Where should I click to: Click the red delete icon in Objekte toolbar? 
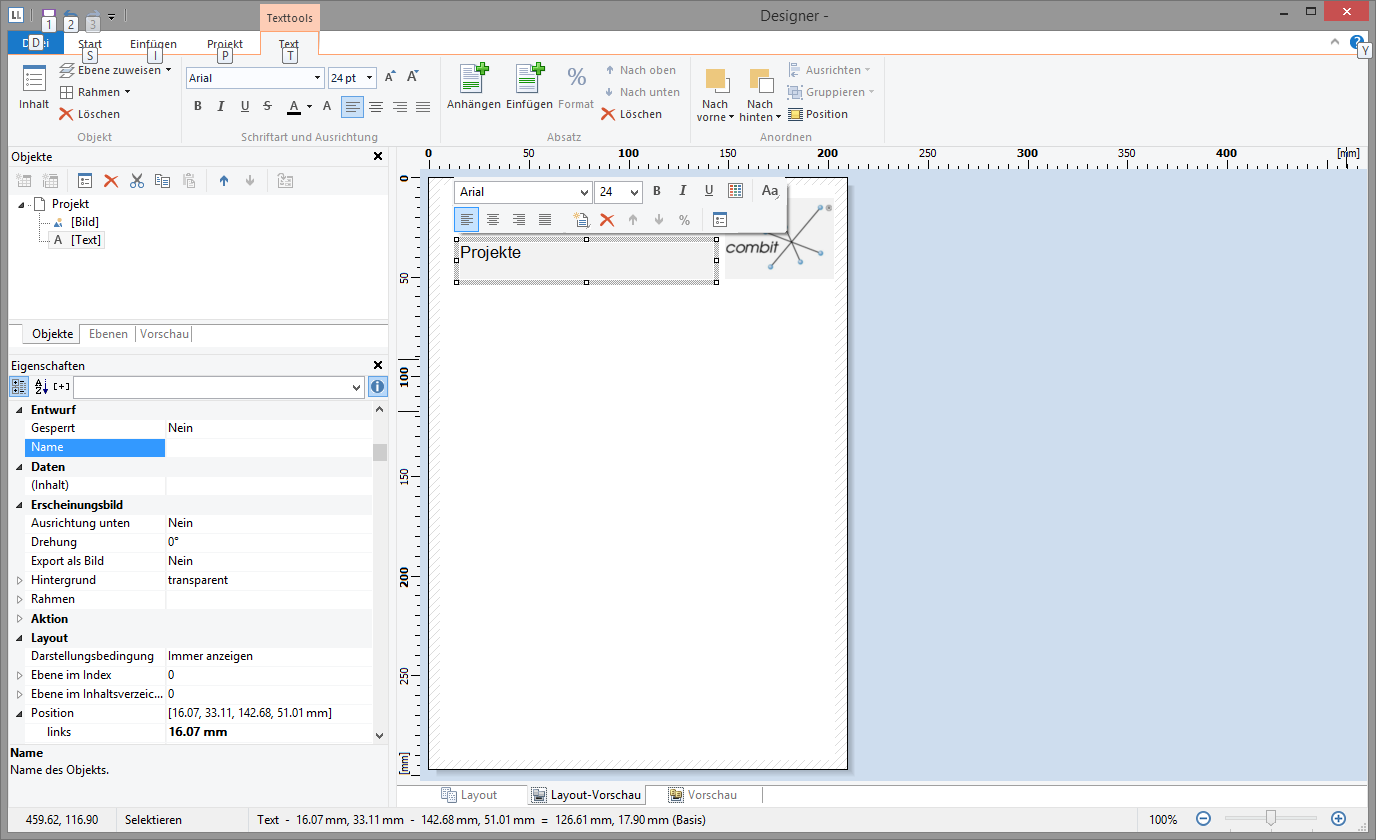111,181
